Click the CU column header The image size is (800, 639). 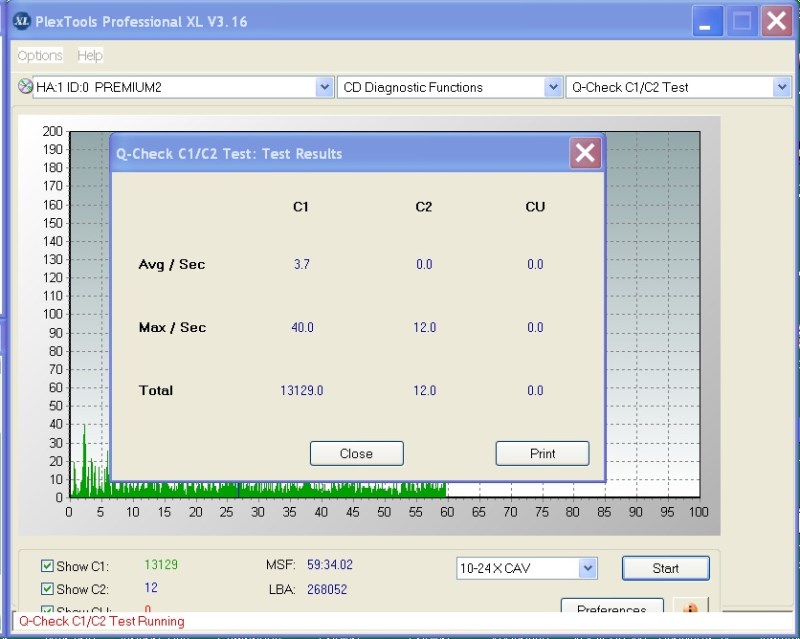pos(535,207)
